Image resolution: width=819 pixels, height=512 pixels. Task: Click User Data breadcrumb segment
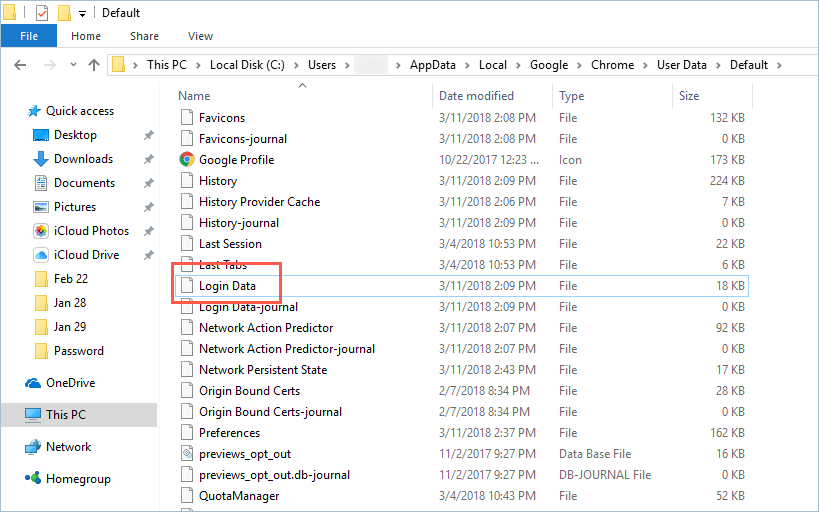tap(682, 65)
